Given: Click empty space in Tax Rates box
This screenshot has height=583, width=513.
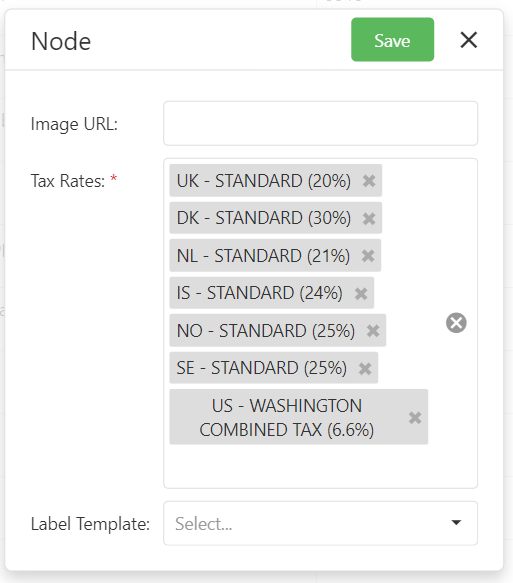Looking at the screenshot, I should coord(320,467).
